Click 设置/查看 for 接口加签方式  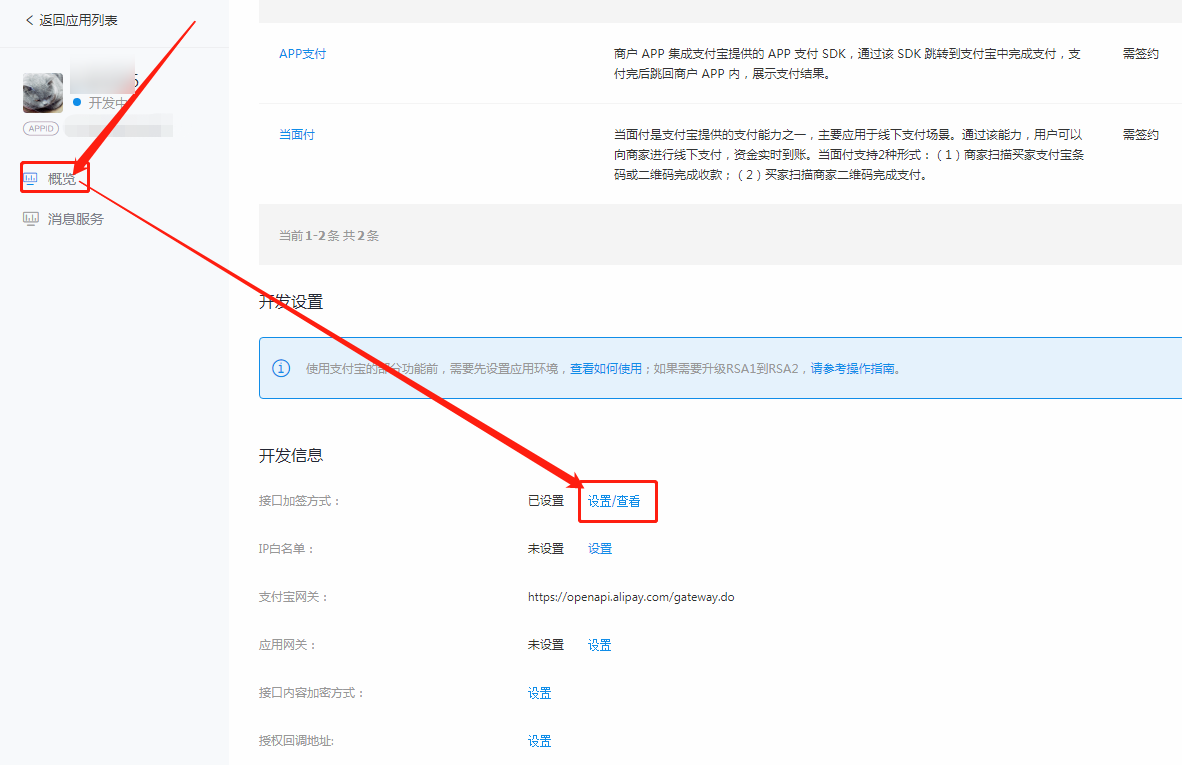(614, 501)
